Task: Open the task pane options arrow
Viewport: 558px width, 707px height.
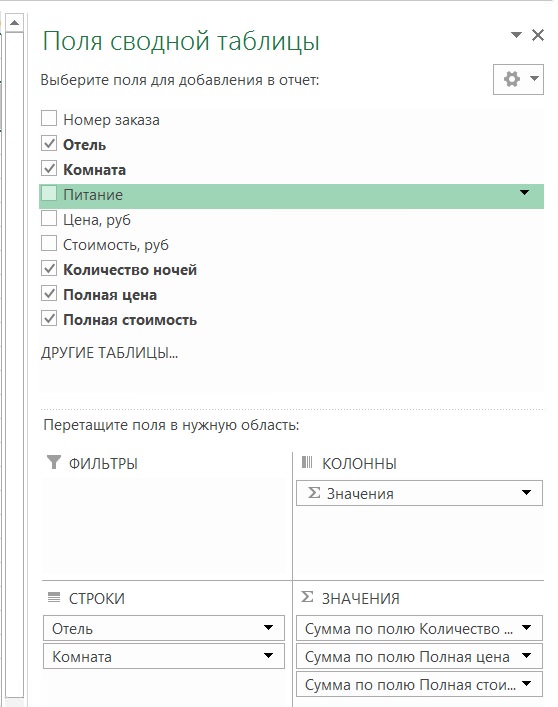Action: click(516, 35)
